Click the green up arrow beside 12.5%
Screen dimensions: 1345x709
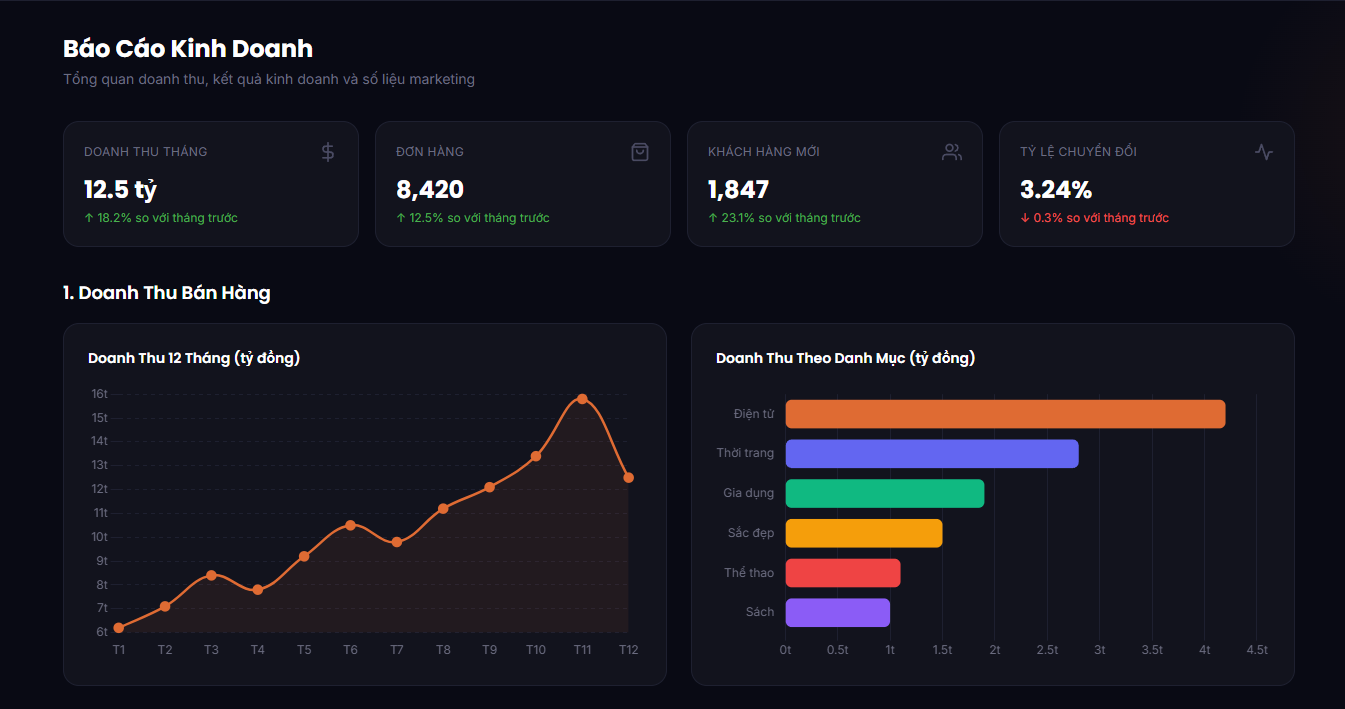401,218
